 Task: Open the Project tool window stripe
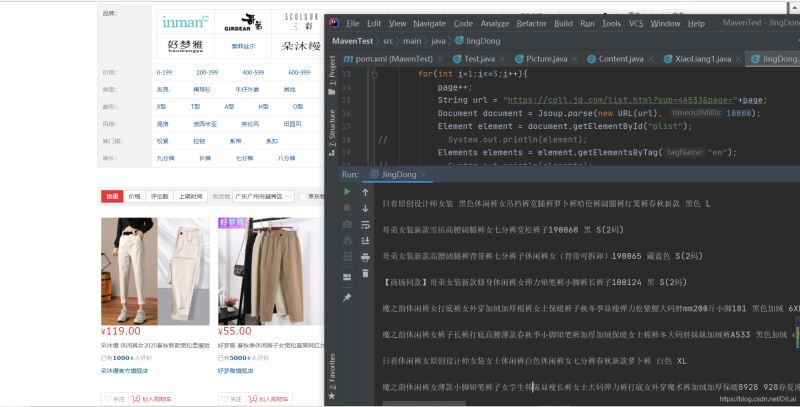pyautogui.click(x=332, y=75)
